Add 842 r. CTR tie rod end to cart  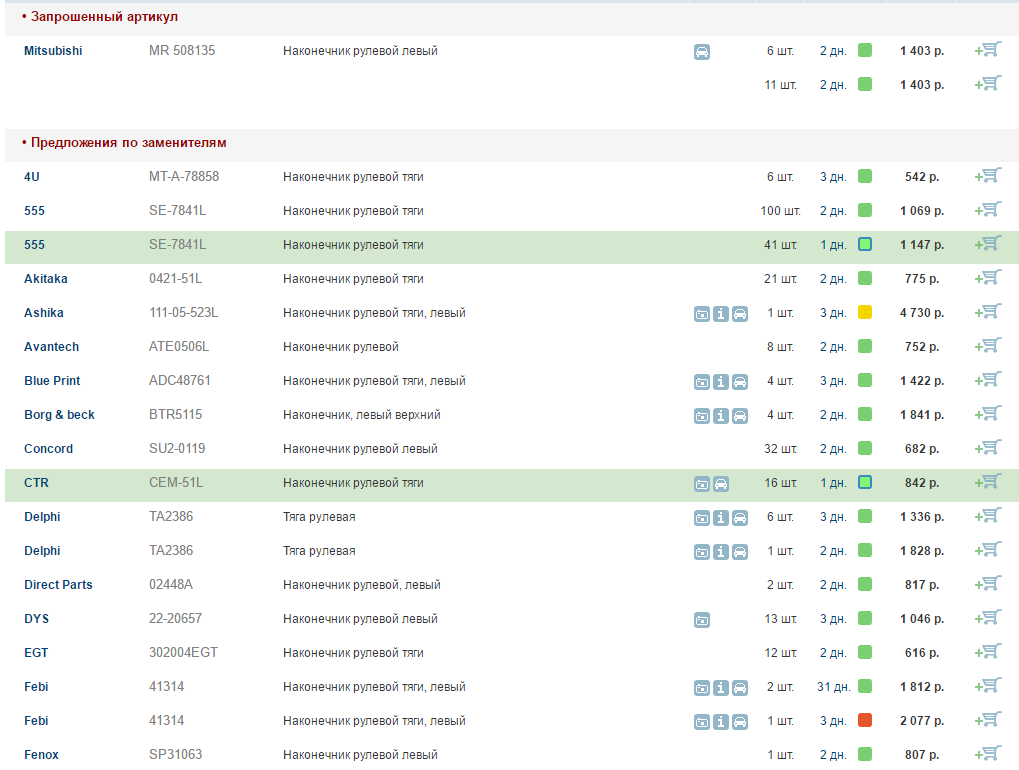988,482
